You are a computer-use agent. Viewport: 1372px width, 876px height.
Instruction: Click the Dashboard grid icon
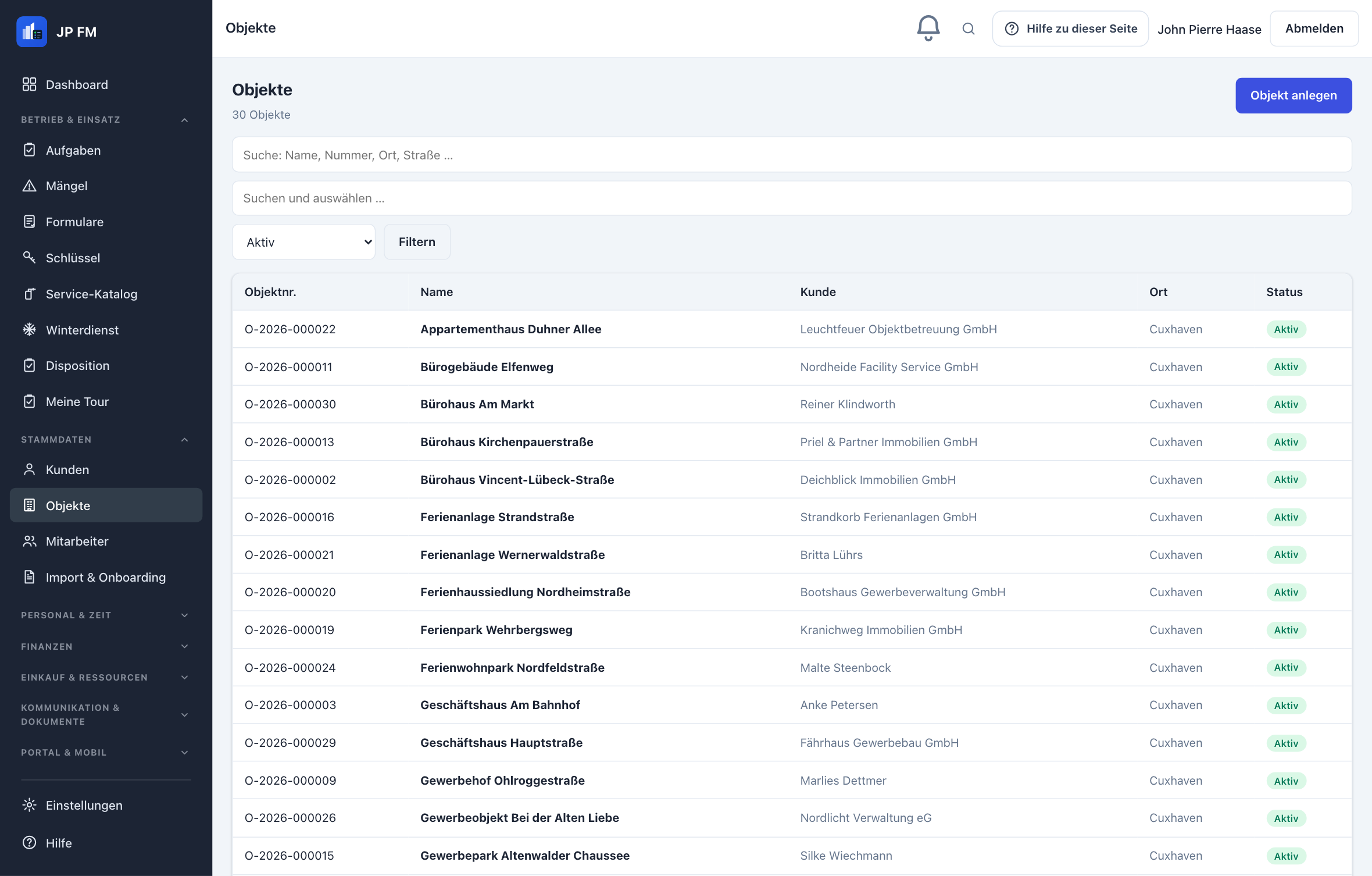tap(29, 84)
